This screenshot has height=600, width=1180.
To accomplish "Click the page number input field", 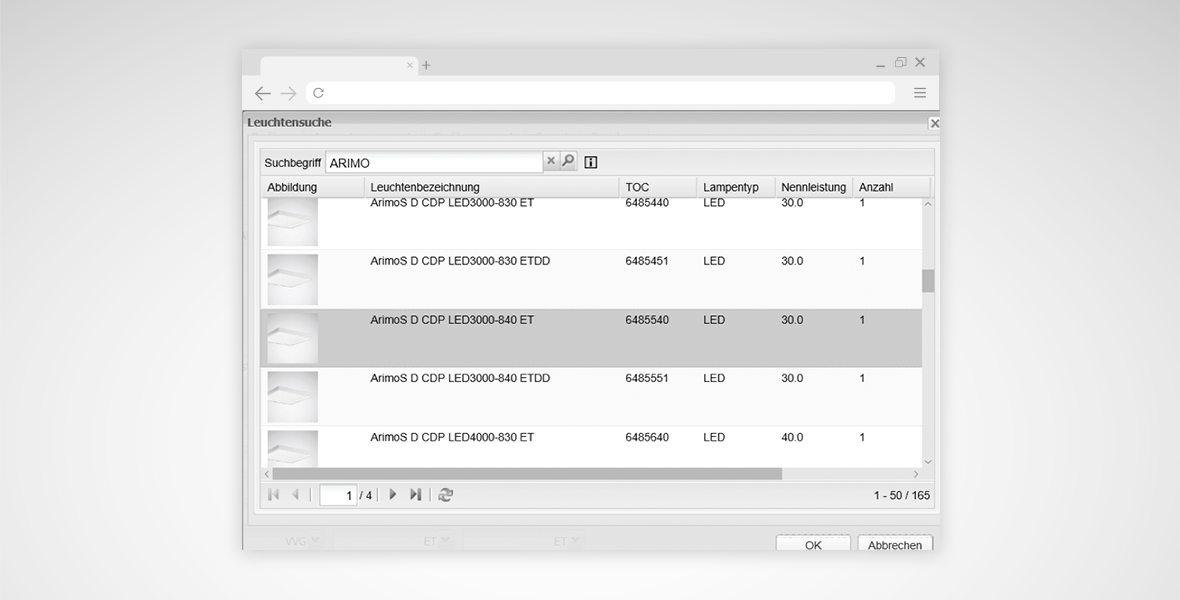I will point(338,495).
